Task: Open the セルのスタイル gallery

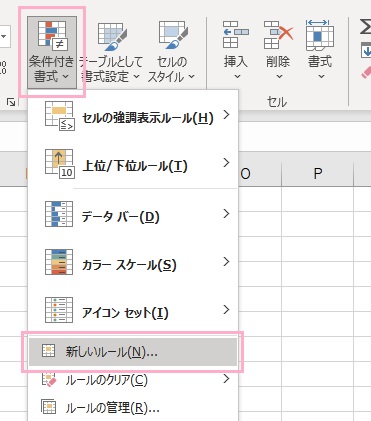Action: pyautogui.click(x=171, y=52)
